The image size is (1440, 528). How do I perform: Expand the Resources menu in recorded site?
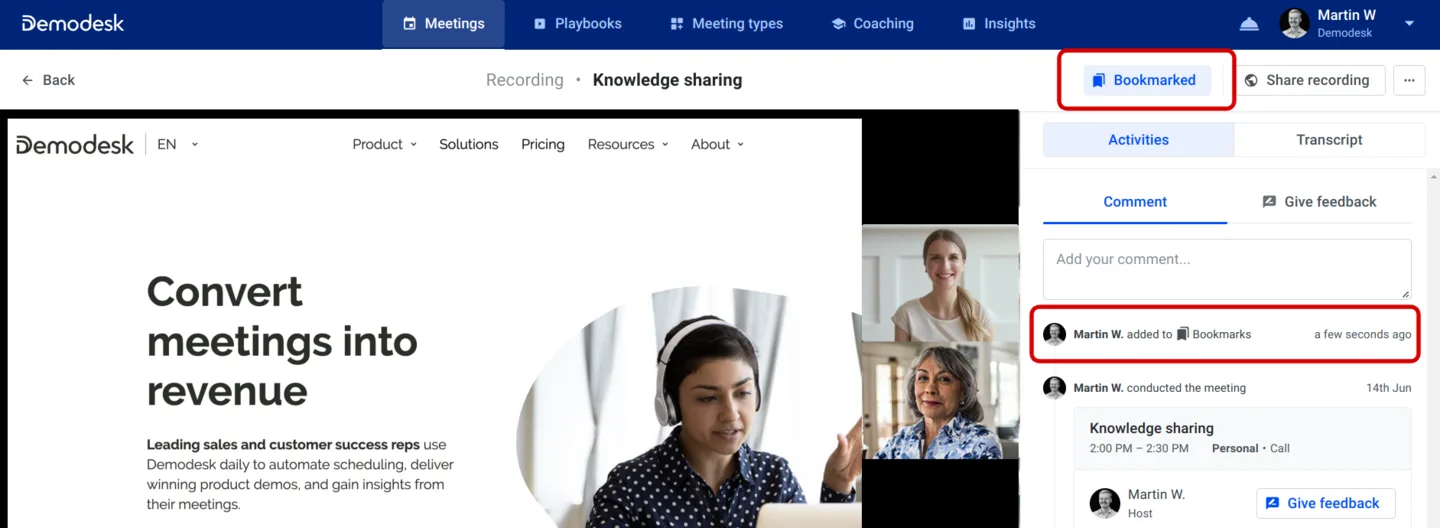pos(628,144)
